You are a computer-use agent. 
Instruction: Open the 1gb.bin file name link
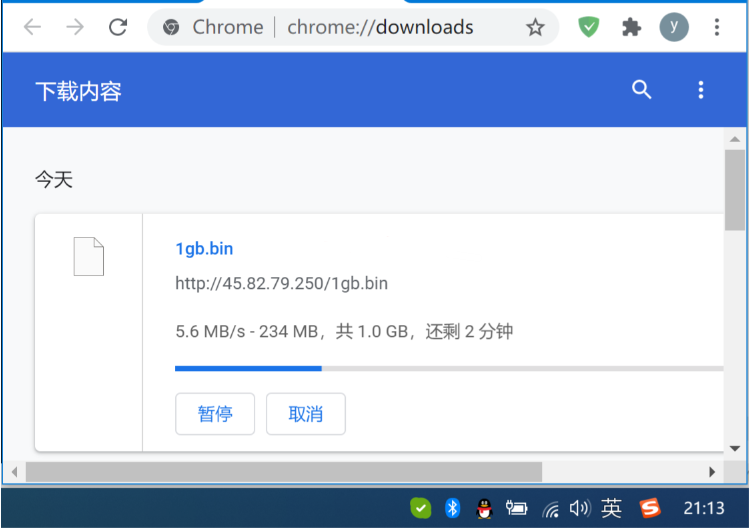(204, 249)
